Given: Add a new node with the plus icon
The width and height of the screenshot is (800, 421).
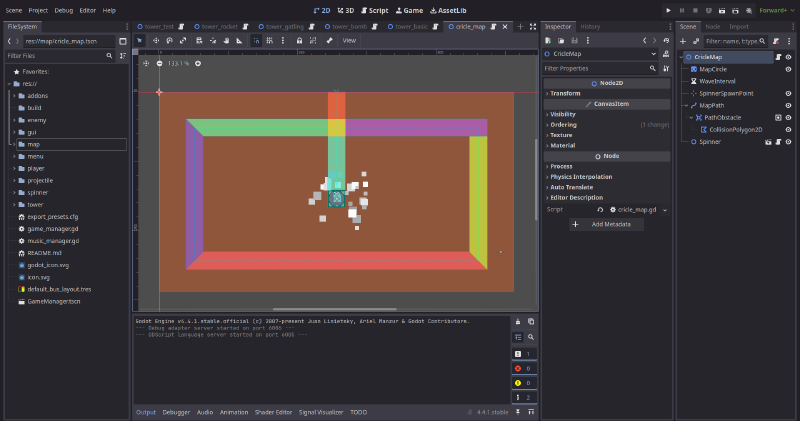Looking at the screenshot, I should click(x=683, y=41).
